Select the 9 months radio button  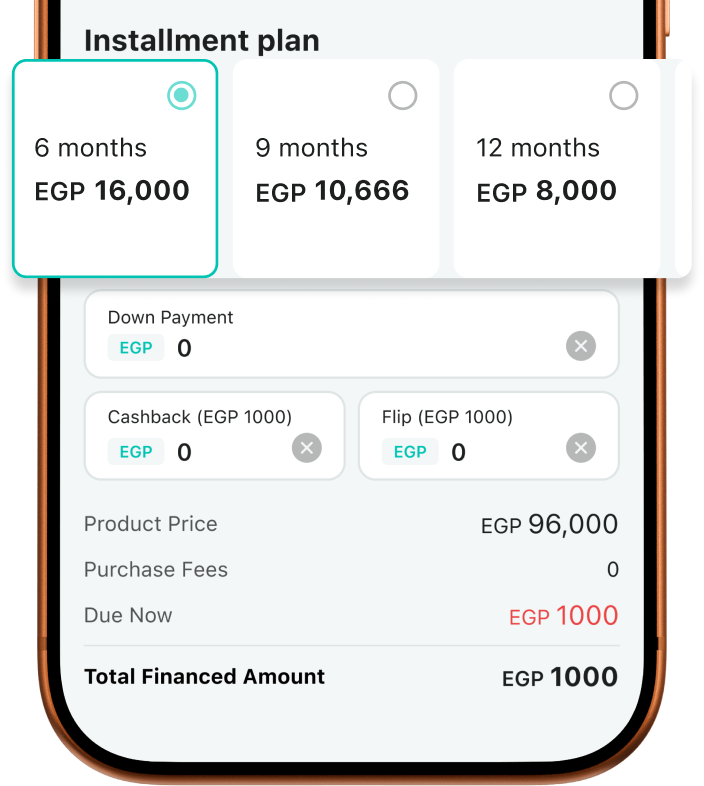402,96
